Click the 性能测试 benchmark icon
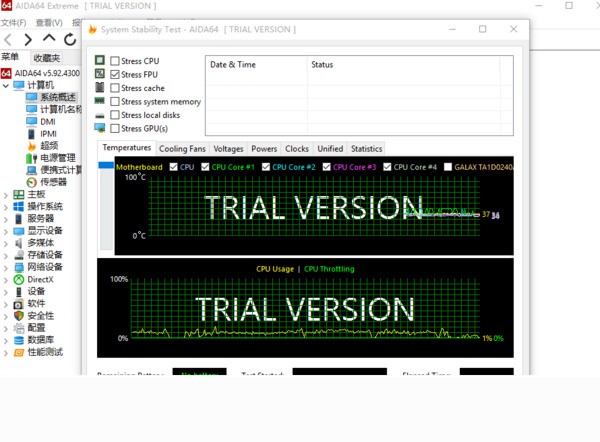Image resolution: width=600 pixels, height=442 pixels. (18, 352)
